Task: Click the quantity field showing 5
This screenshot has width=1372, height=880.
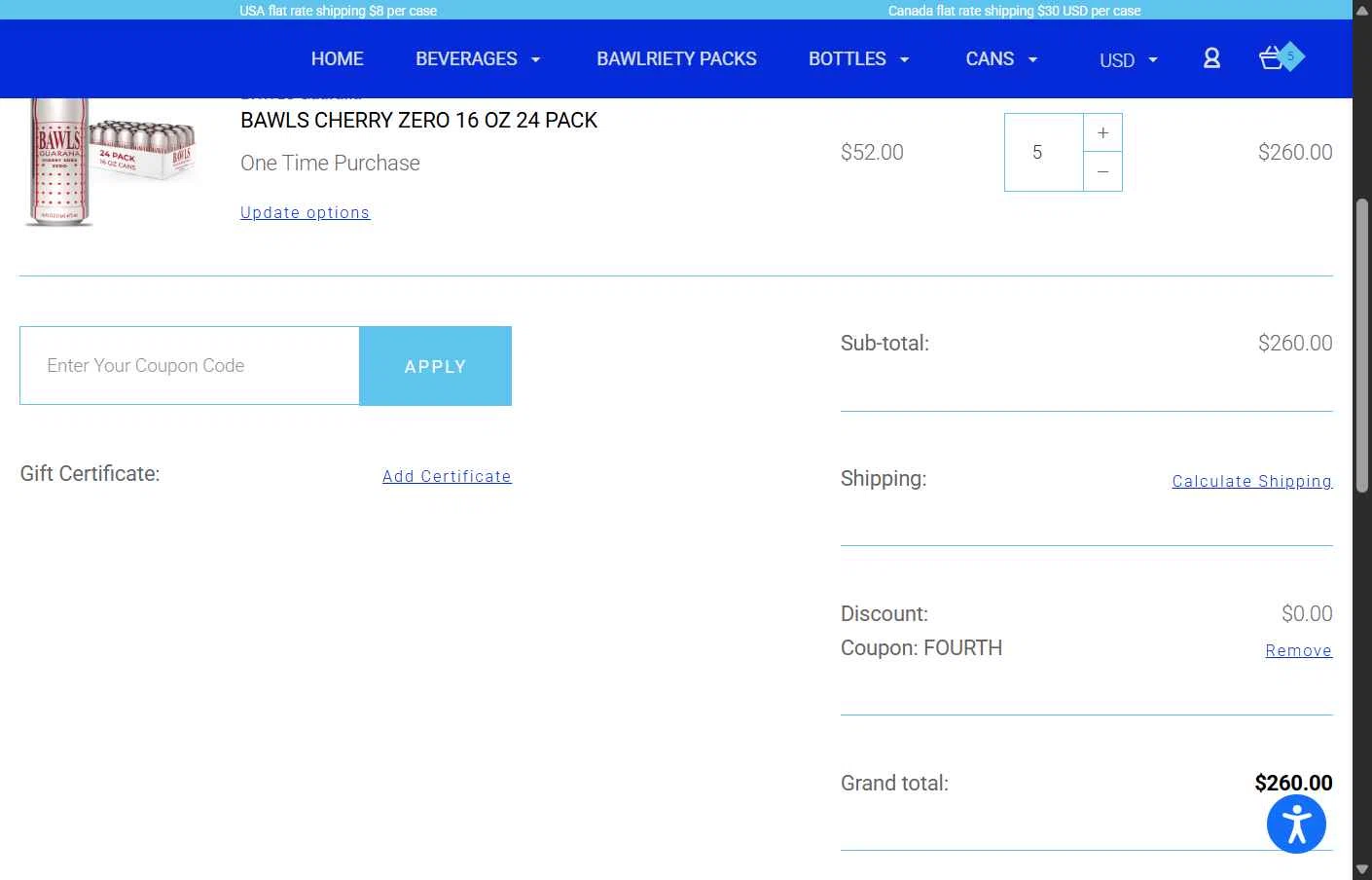Action: (x=1044, y=152)
